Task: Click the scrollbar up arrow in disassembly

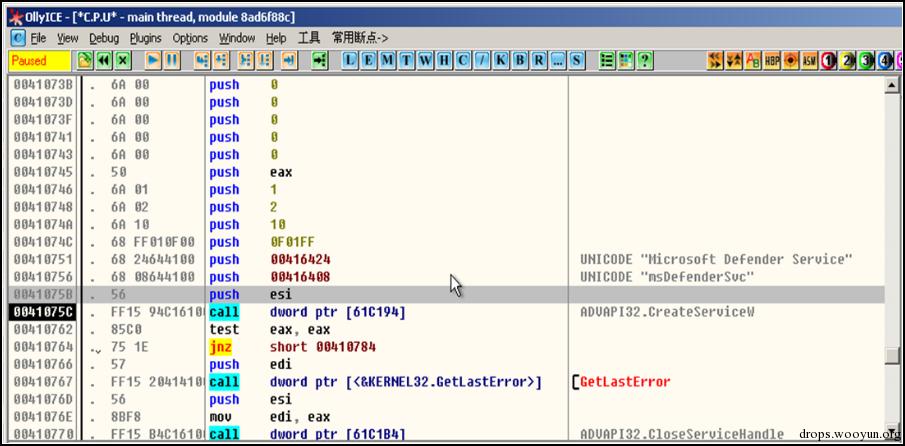Action: [892, 86]
